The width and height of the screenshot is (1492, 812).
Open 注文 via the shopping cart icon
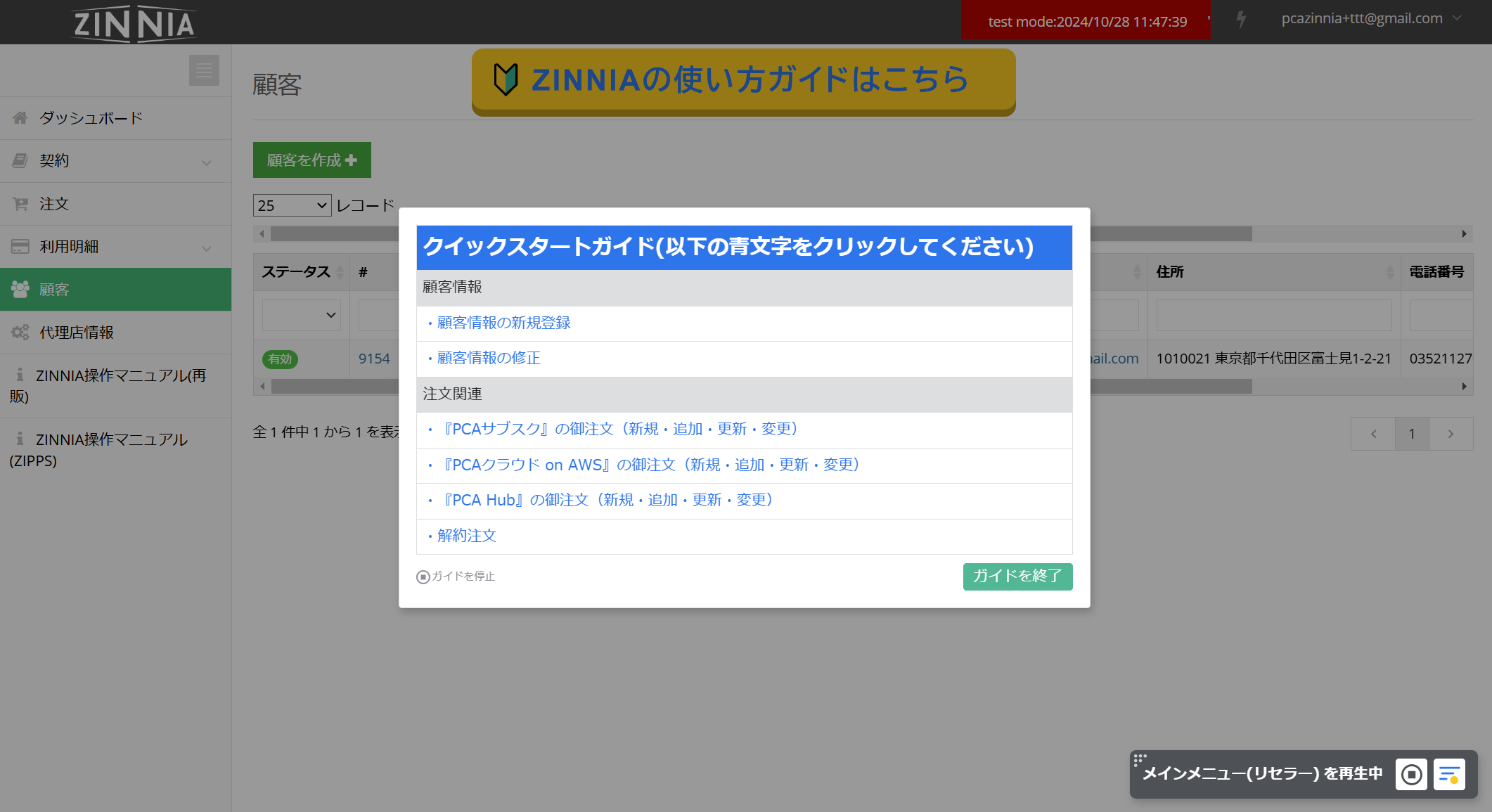click(x=20, y=204)
